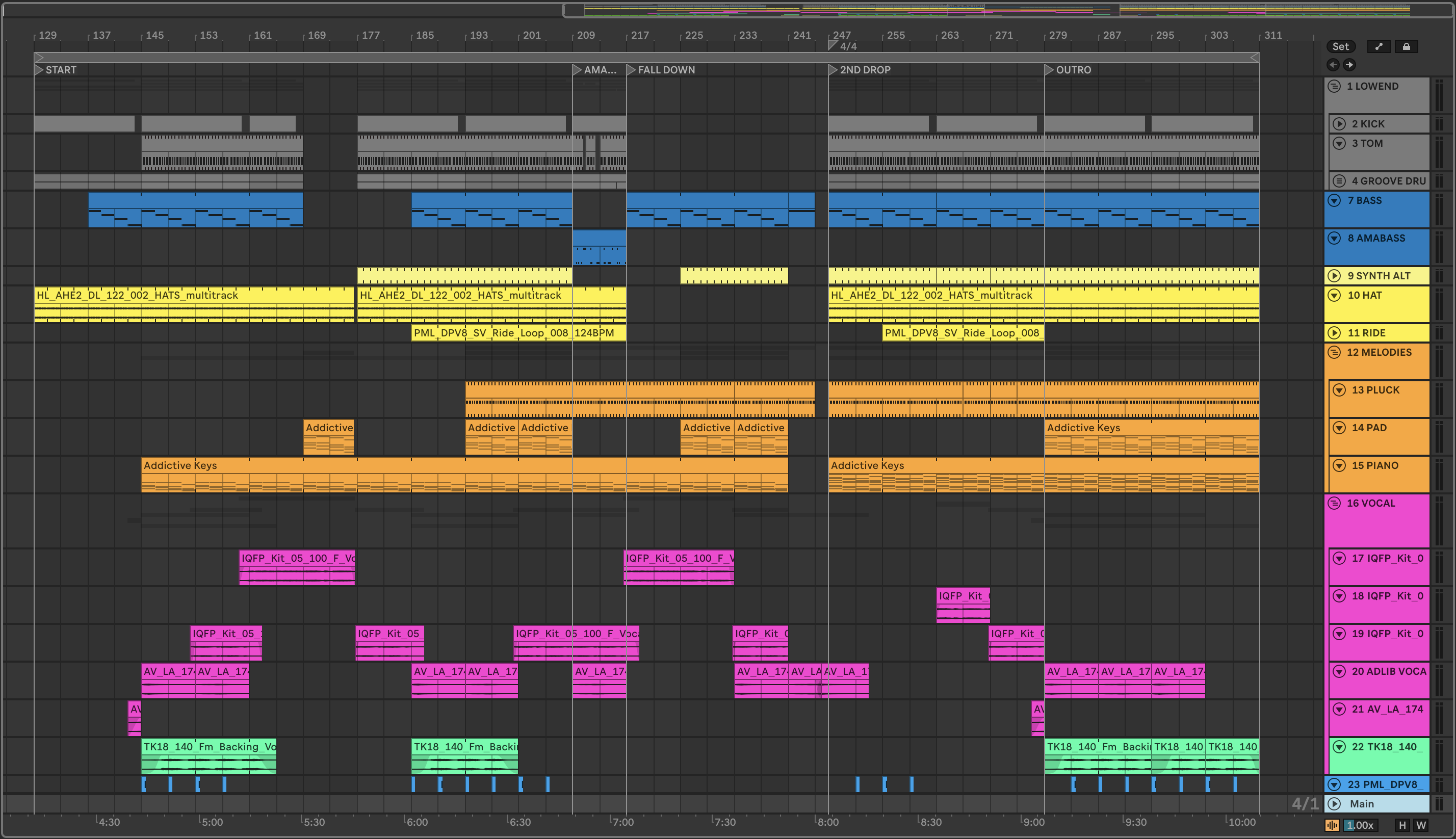The height and width of the screenshot is (839, 1456).
Task: Click the orange waveform icon at bottom right
Action: [1332, 825]
